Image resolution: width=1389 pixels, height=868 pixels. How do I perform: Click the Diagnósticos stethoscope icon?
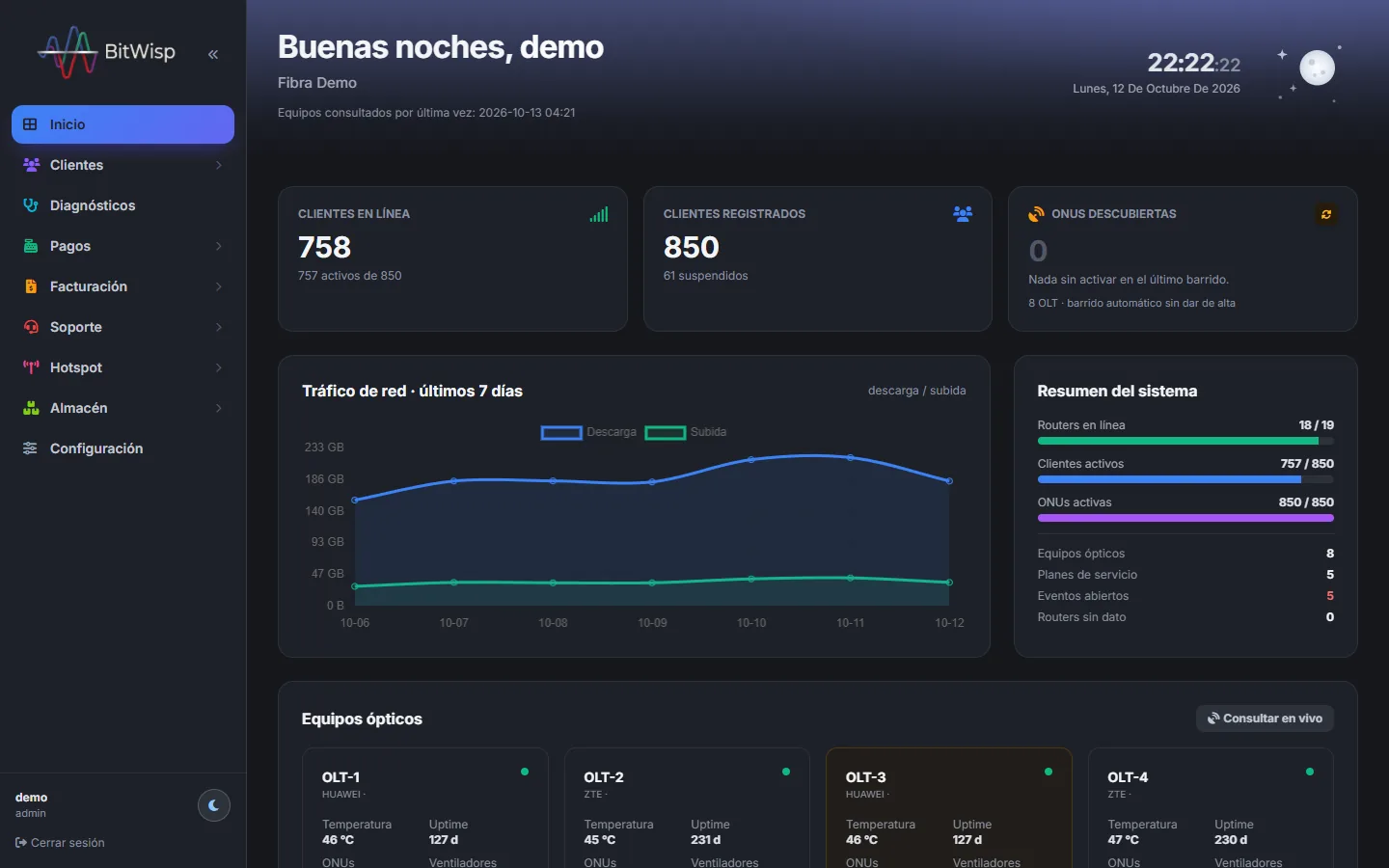tap(31, 205)
